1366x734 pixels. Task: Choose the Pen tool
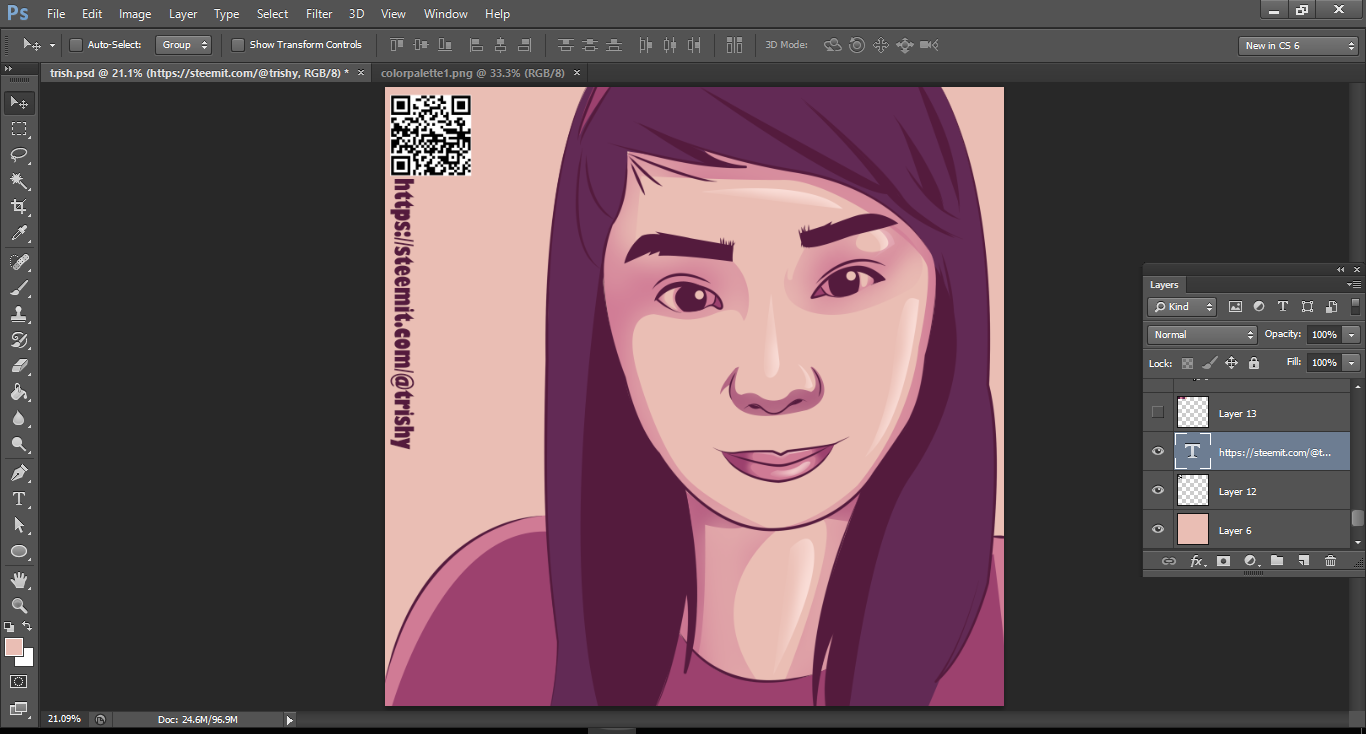19,473
